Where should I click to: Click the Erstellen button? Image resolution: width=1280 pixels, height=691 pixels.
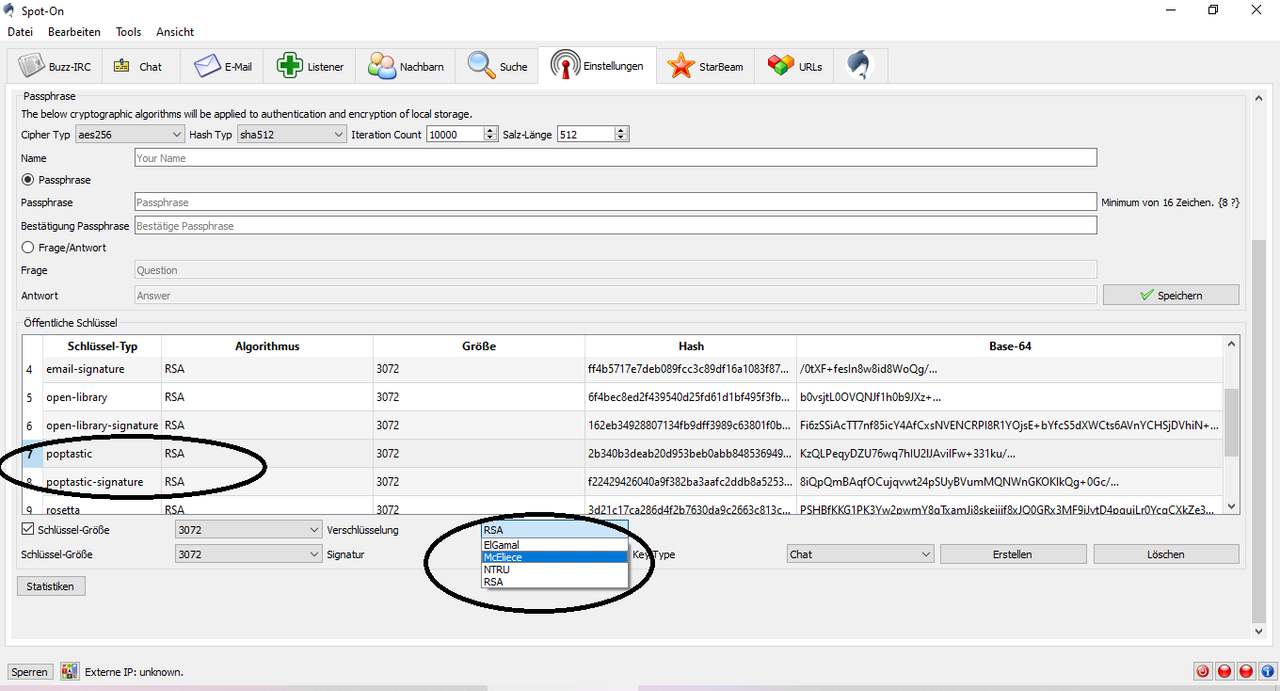1012,554
